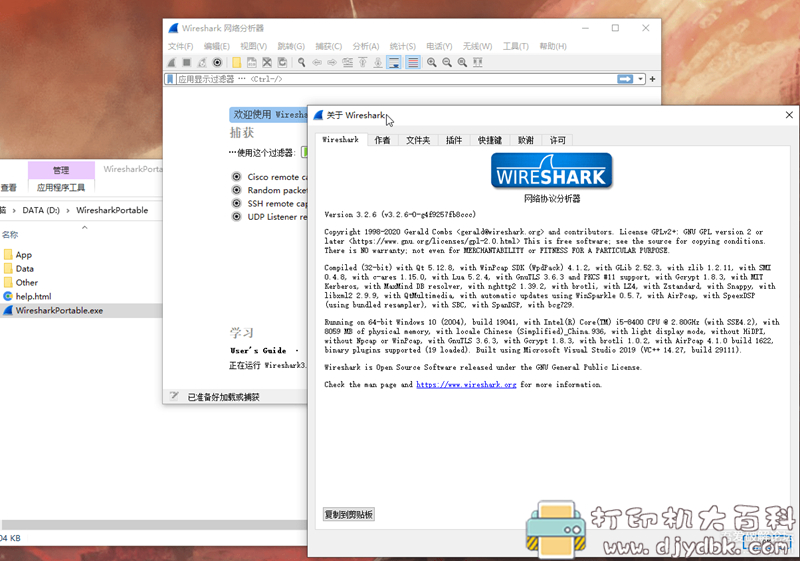The image size is (800, 561).
Task: Click the Go to specified packet icon
Action: (347, 62)
